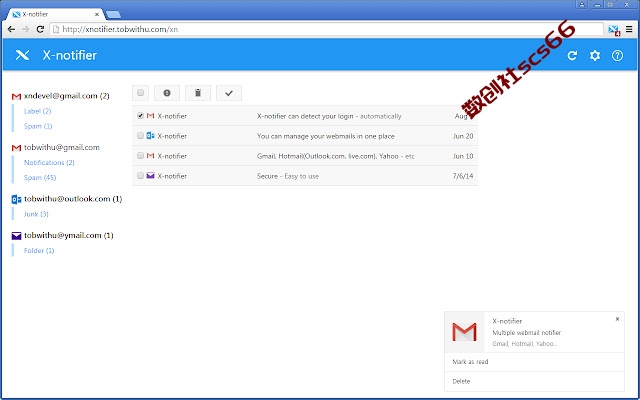This screenshot has width=640, height=400.
Task: Go back with browser back arrow
Action: point(11,29)
